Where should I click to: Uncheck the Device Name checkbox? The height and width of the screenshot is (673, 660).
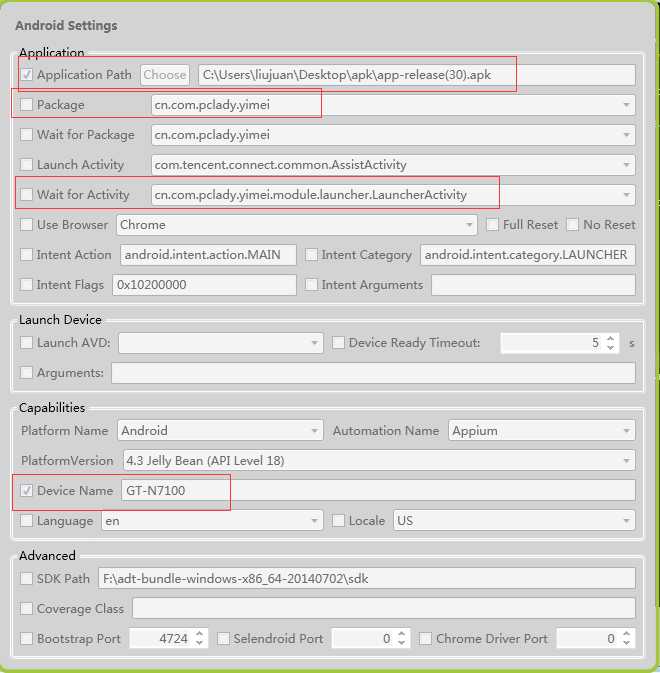(27, 490)
